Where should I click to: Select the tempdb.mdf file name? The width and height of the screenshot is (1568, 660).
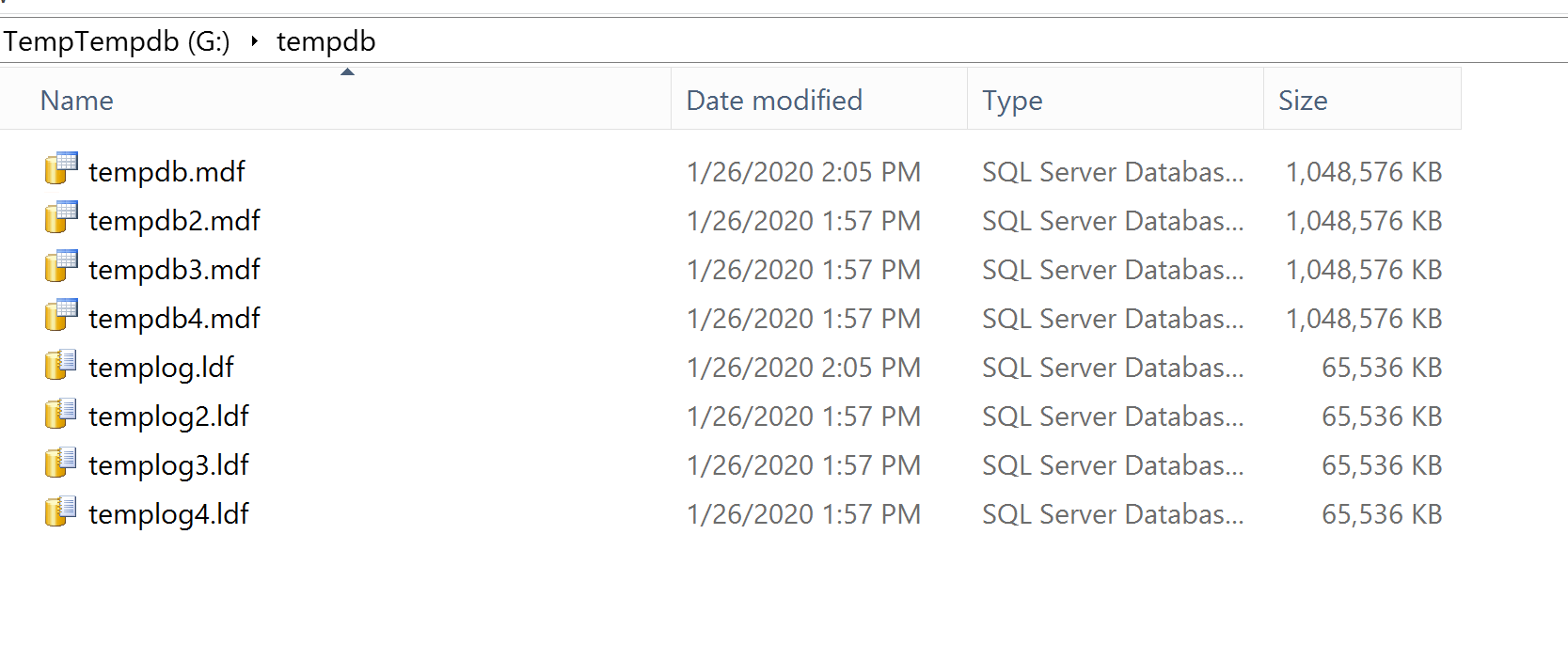(x=166, y=172)
